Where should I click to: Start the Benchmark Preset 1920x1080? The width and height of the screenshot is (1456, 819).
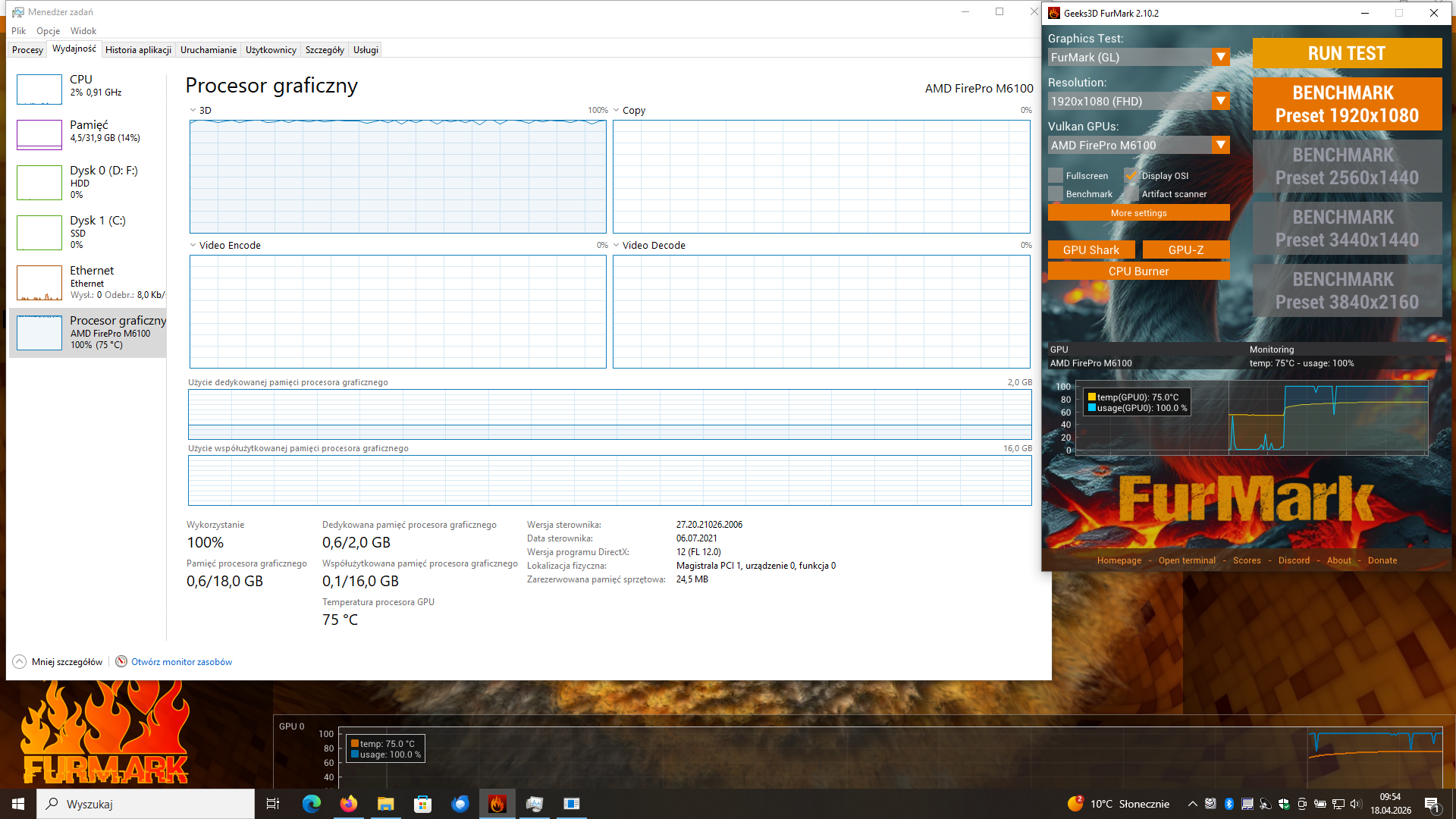tap(1347, 104)
